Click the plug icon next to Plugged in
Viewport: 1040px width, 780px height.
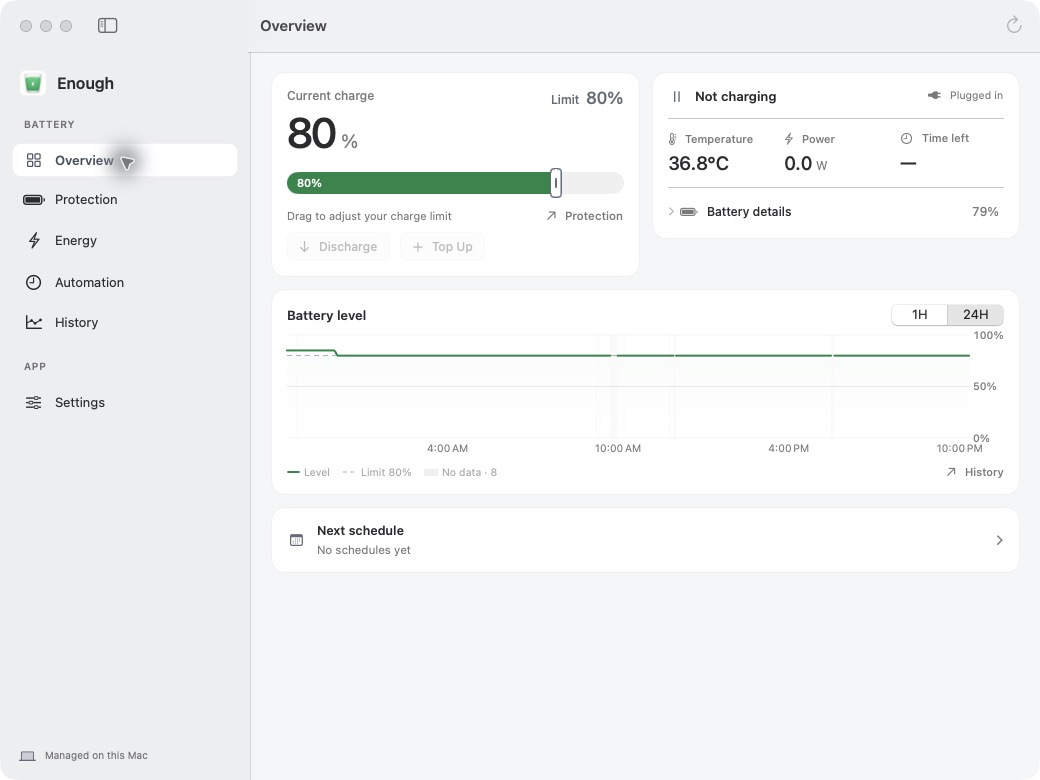(x=934, y=96)
